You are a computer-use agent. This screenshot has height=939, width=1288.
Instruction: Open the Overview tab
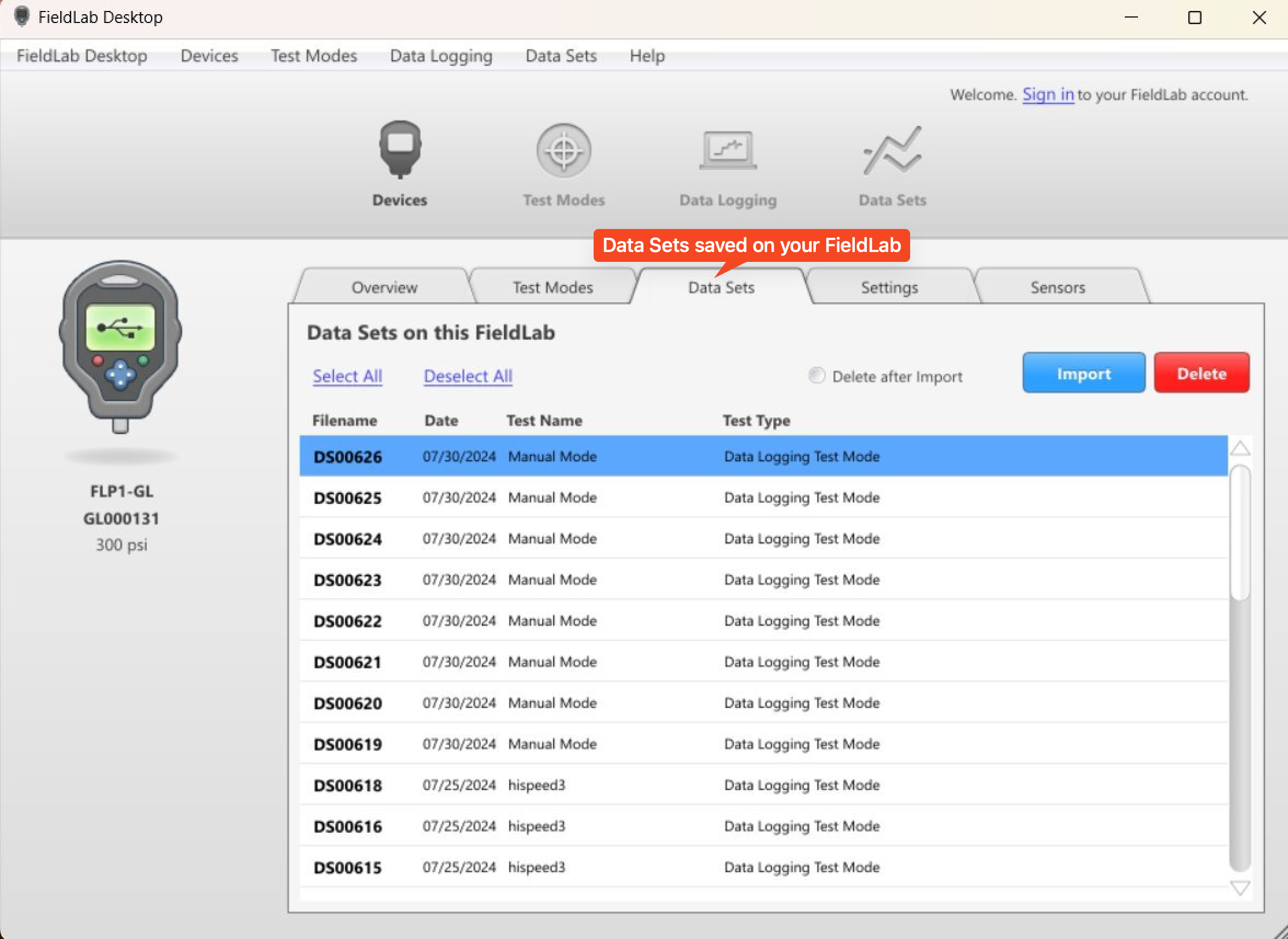coord(384,287)
